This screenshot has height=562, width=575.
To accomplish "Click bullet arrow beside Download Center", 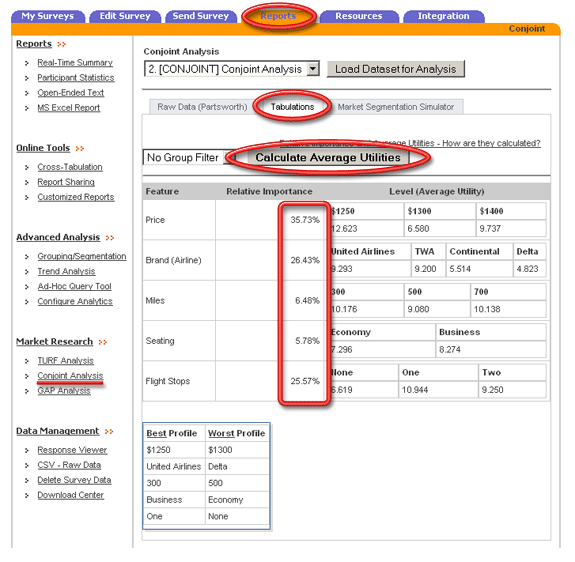I will pos(26,496).
